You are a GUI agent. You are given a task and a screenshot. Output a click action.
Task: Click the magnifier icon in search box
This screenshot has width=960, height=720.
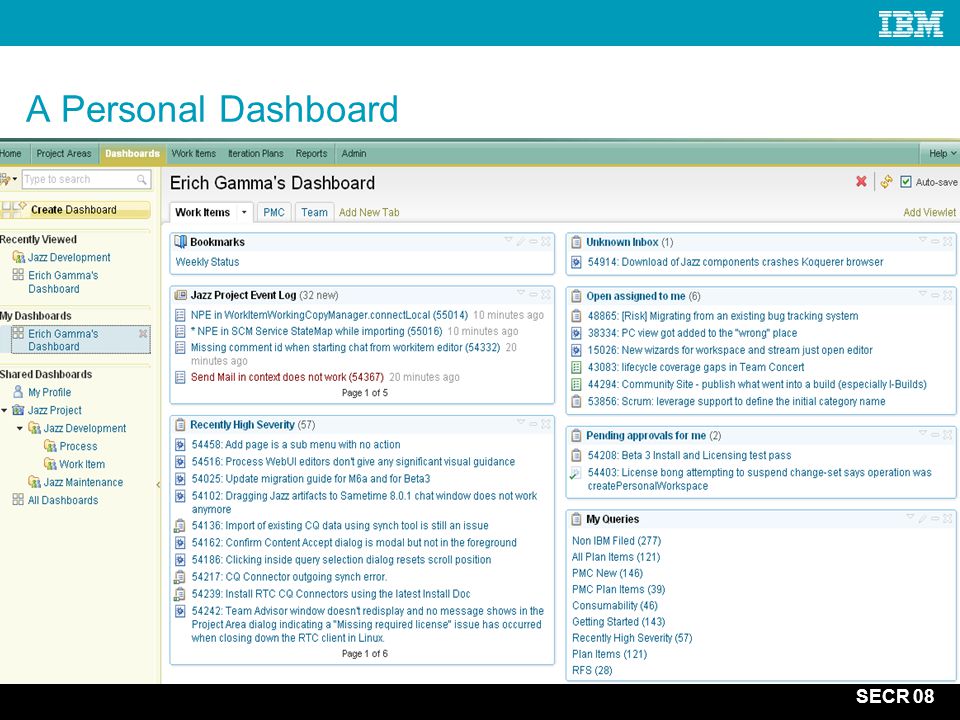point(141,179)
